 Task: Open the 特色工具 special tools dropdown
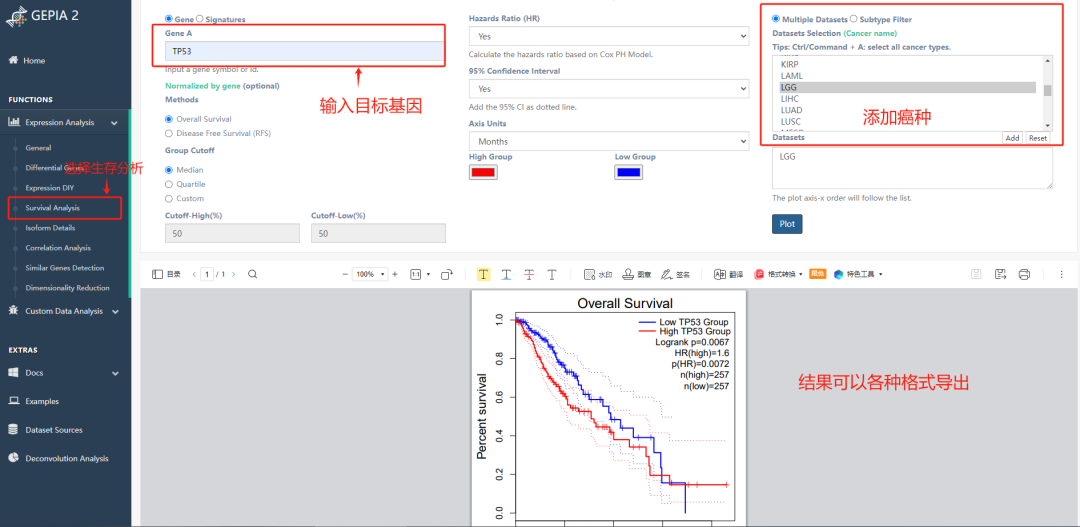858,274
